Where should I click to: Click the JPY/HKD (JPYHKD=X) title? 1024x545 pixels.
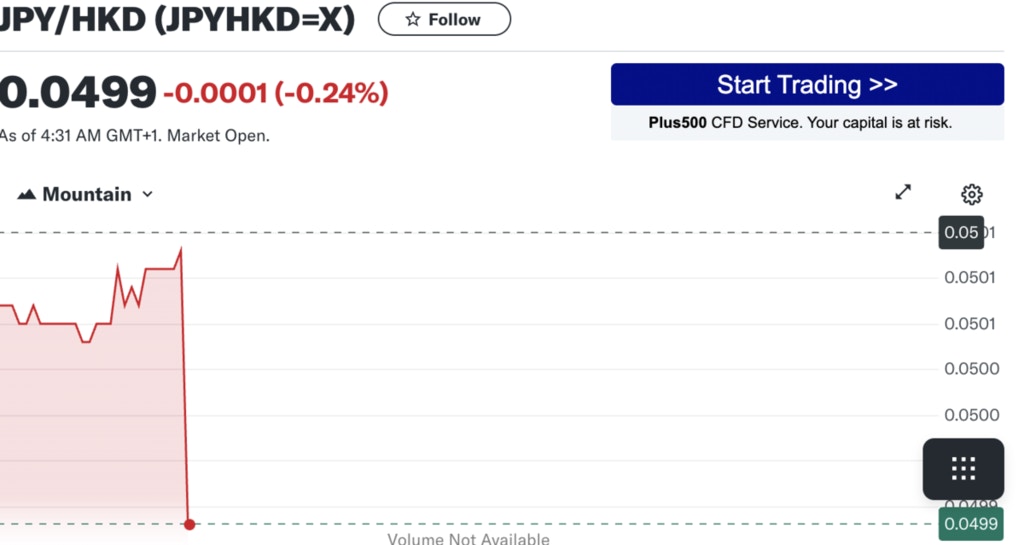coord(177,20)
